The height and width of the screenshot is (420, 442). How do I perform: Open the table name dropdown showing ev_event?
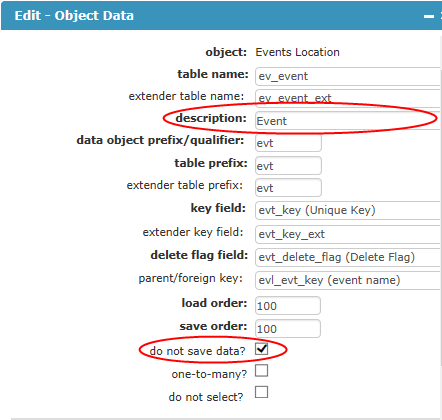tap(348, 76)
